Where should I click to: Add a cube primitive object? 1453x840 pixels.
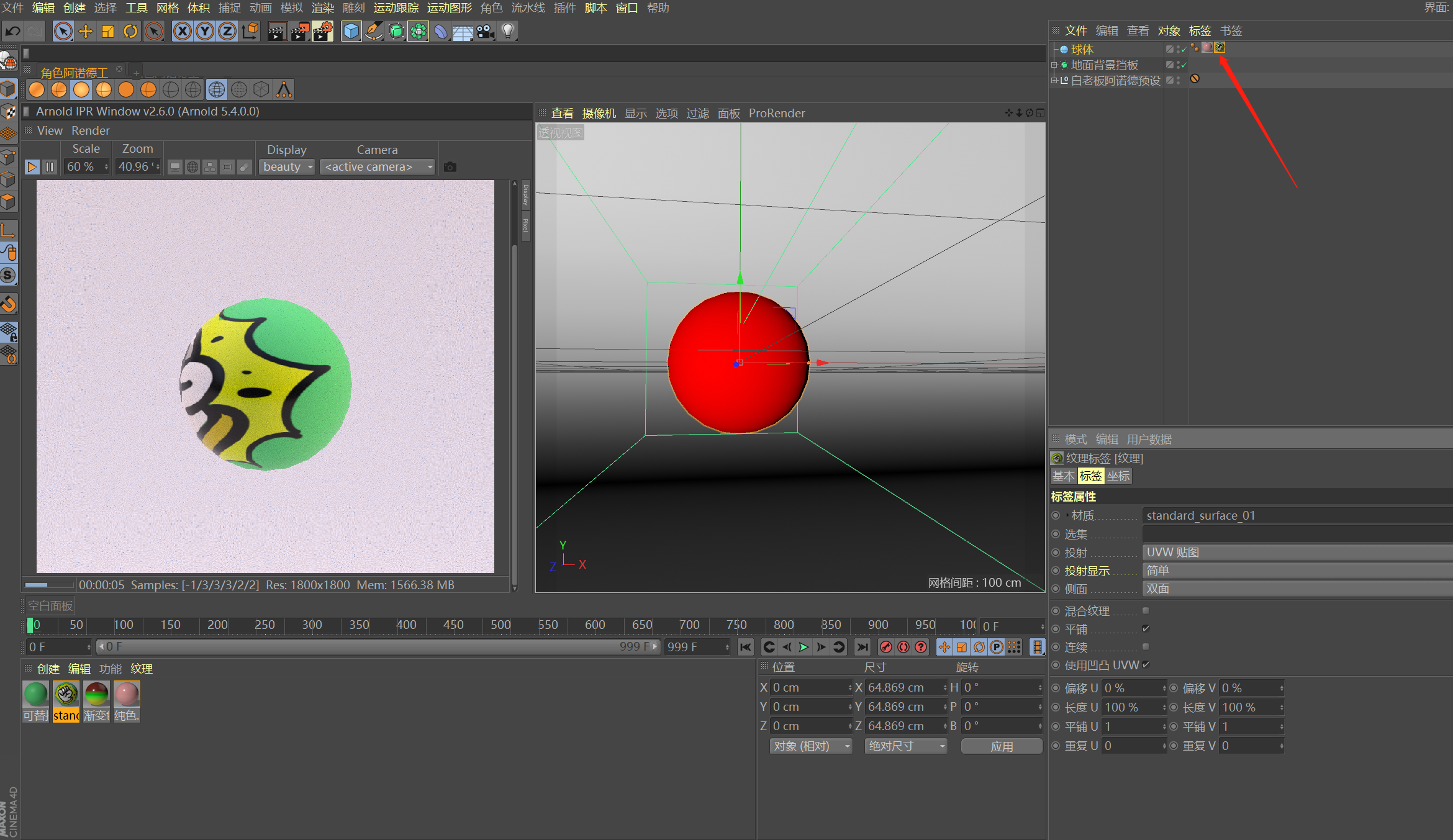tap(351, 31)
